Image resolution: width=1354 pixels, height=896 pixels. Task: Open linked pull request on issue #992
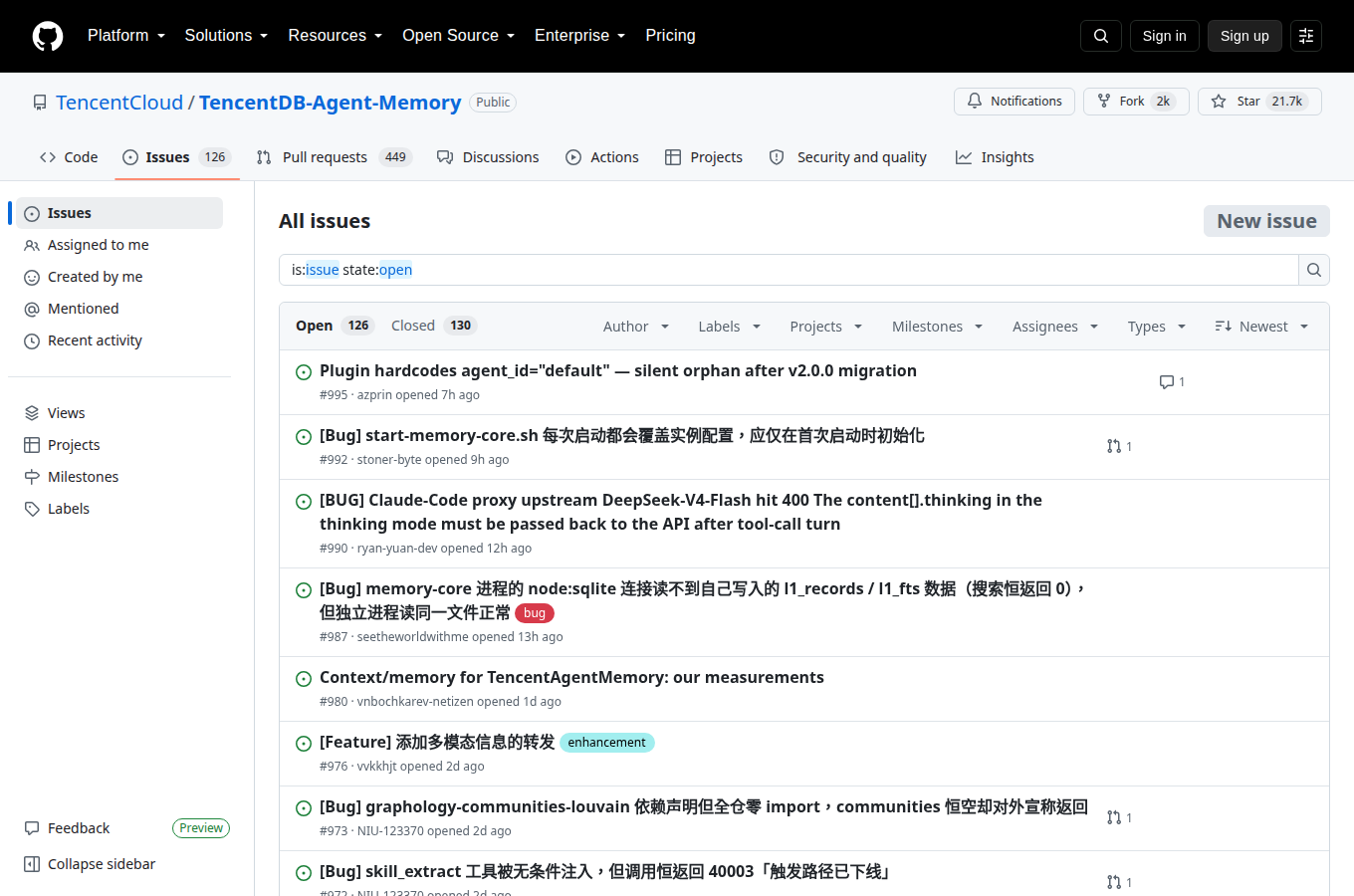coord(1119,447)
